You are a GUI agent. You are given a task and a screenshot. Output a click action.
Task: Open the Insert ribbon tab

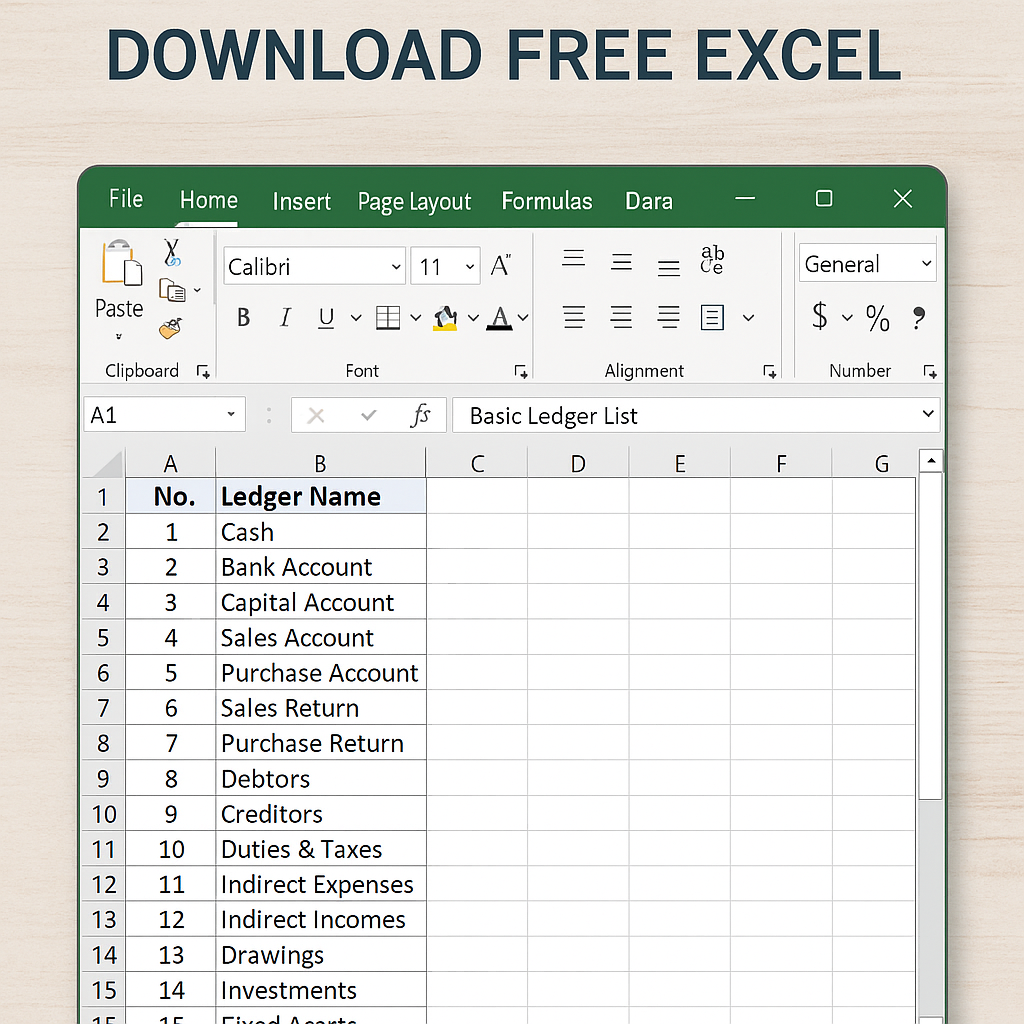pos(301,201)
